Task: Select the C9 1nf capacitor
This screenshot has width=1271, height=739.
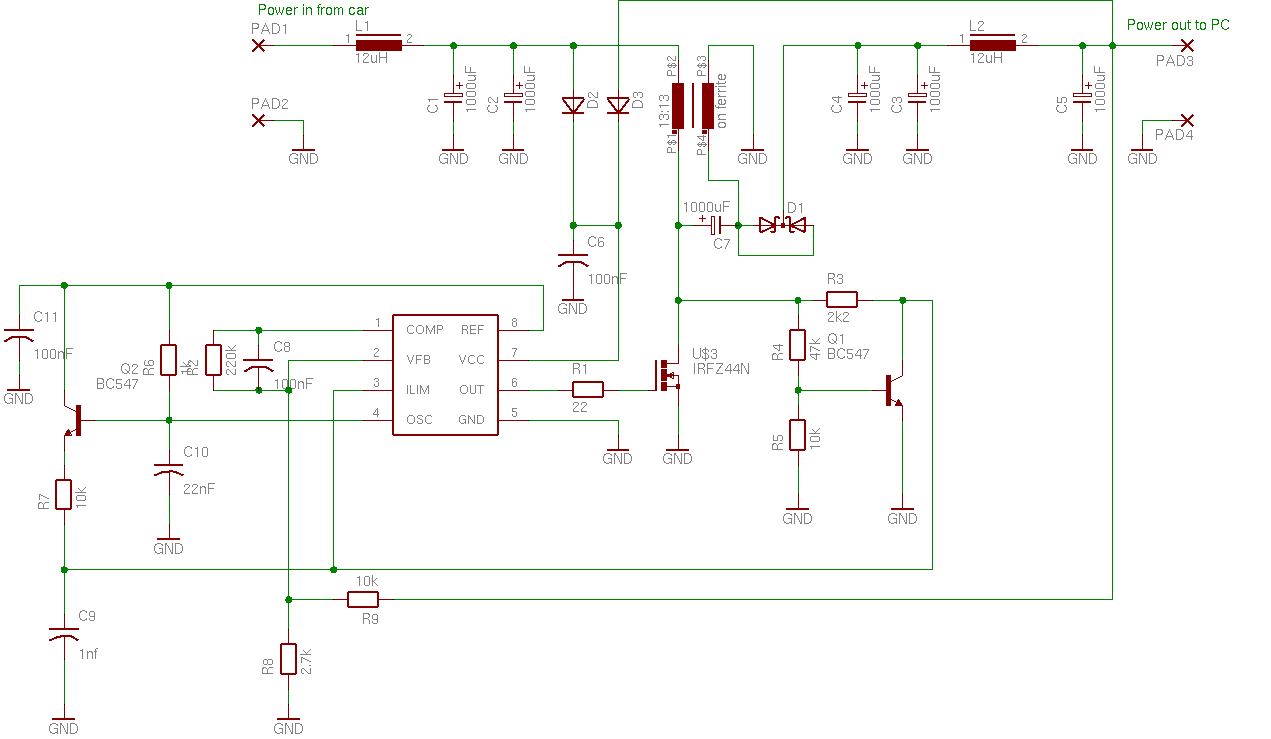Action: pyautogui.click(x=63, y=634)
